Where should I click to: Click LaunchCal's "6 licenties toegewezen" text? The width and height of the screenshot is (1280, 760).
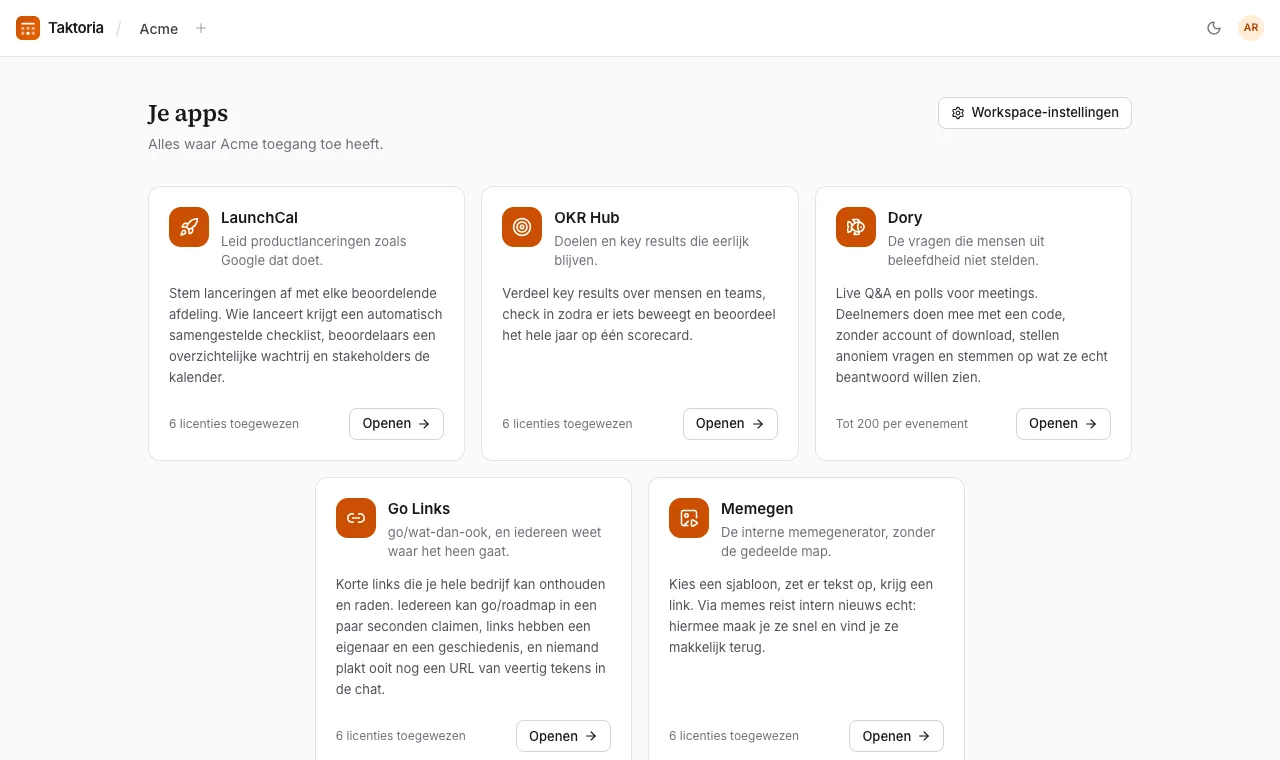click(234, 424)
